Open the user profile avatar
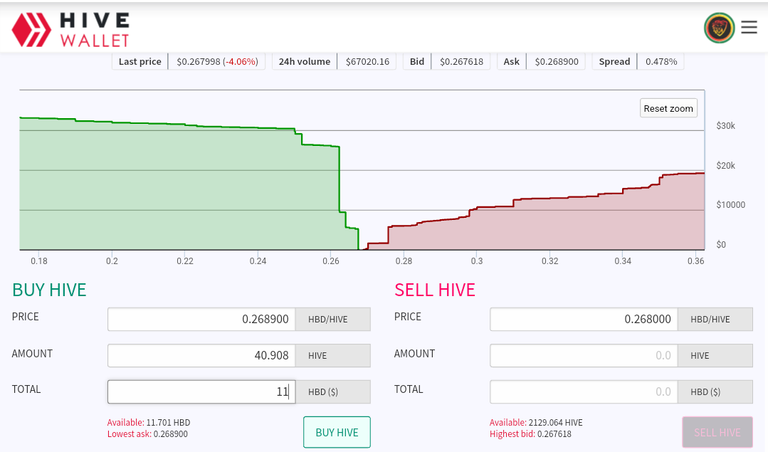Viewport: 768px width, 452px height. [719, 28]
